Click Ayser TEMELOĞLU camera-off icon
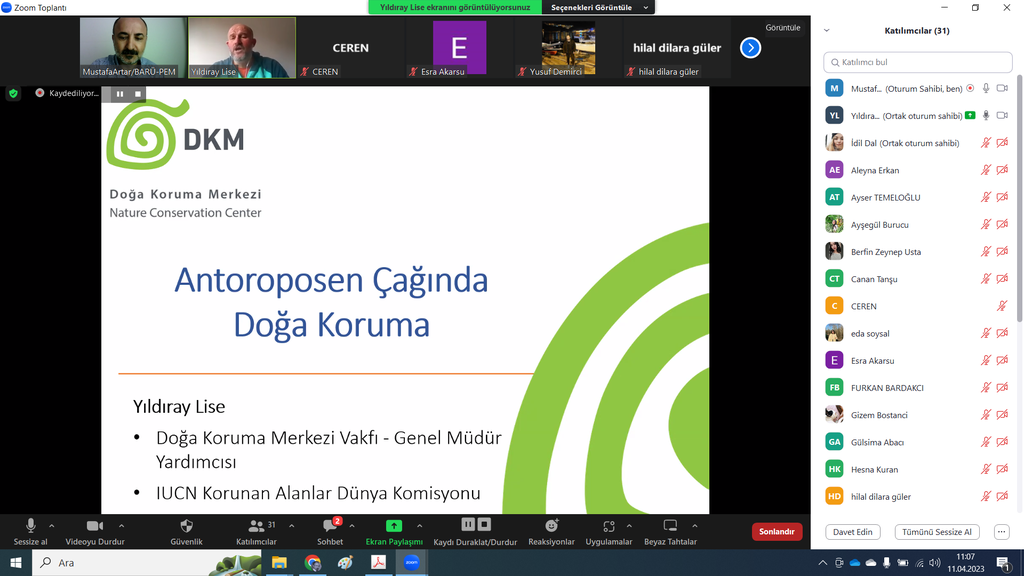Viewport: 1024px width, 576px height. point(1002,197)
